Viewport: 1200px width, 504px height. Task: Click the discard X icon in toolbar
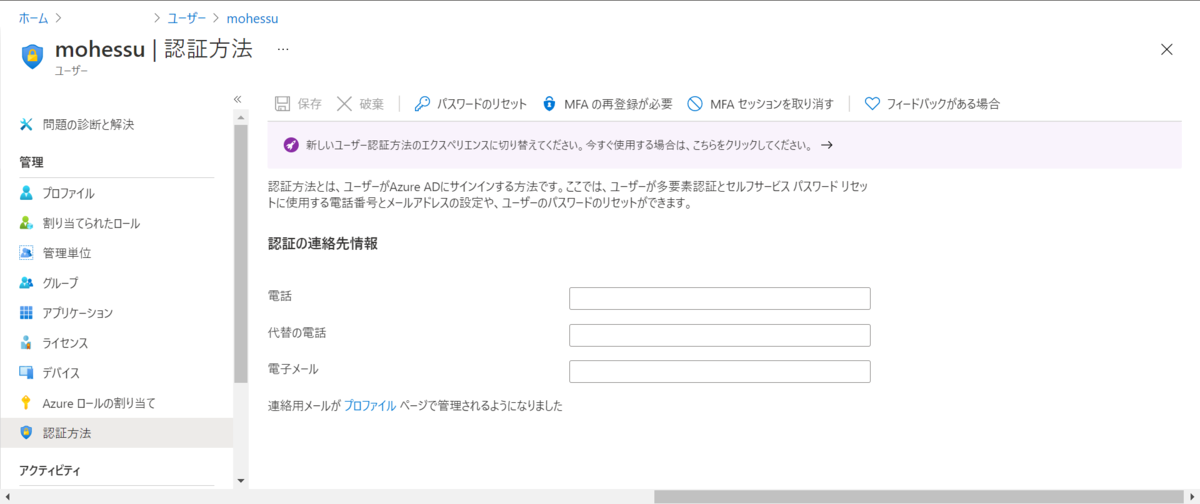pyautogui.click(x=344, y=103)
